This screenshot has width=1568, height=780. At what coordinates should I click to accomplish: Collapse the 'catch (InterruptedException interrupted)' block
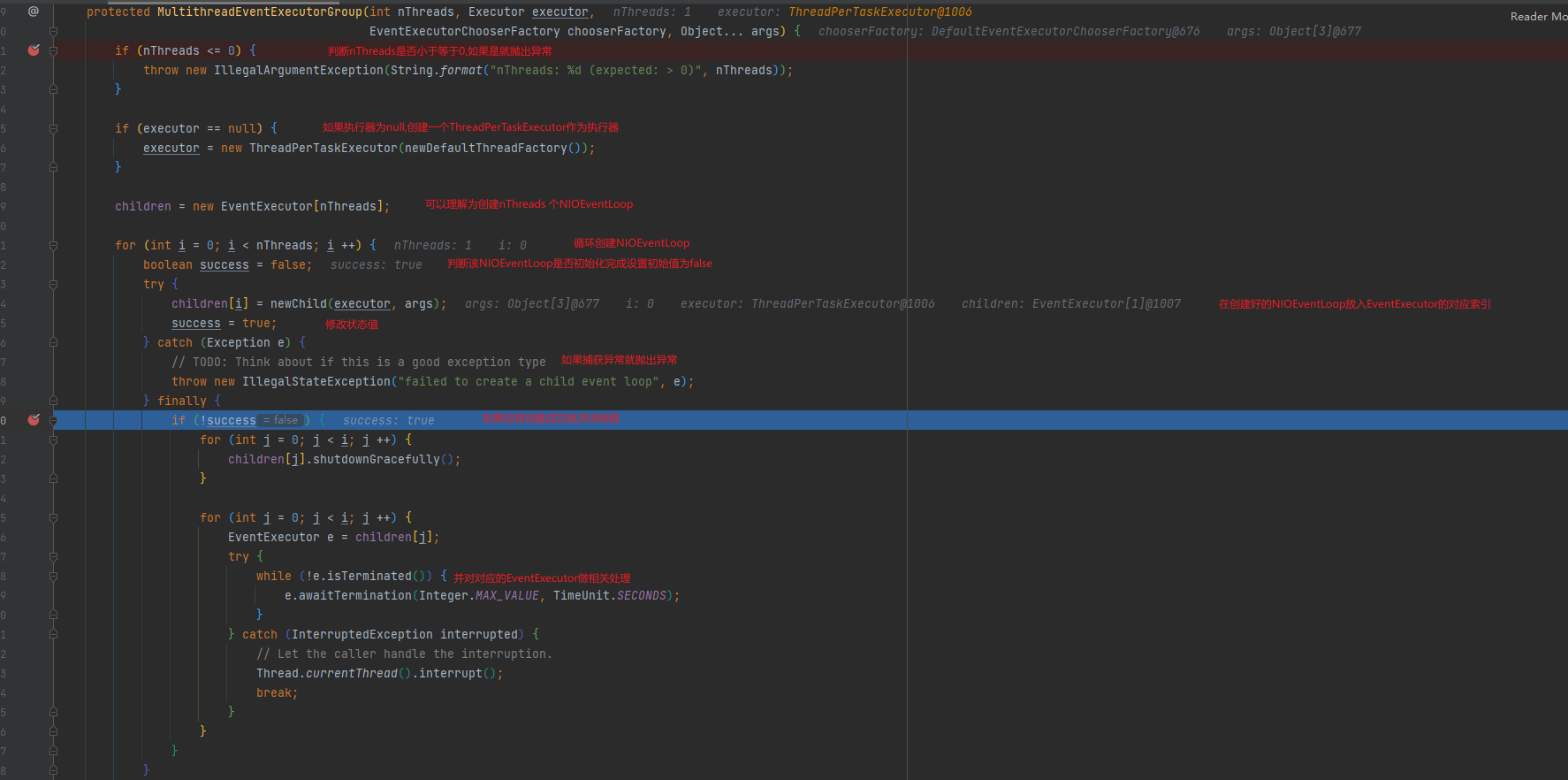(53, 634)
